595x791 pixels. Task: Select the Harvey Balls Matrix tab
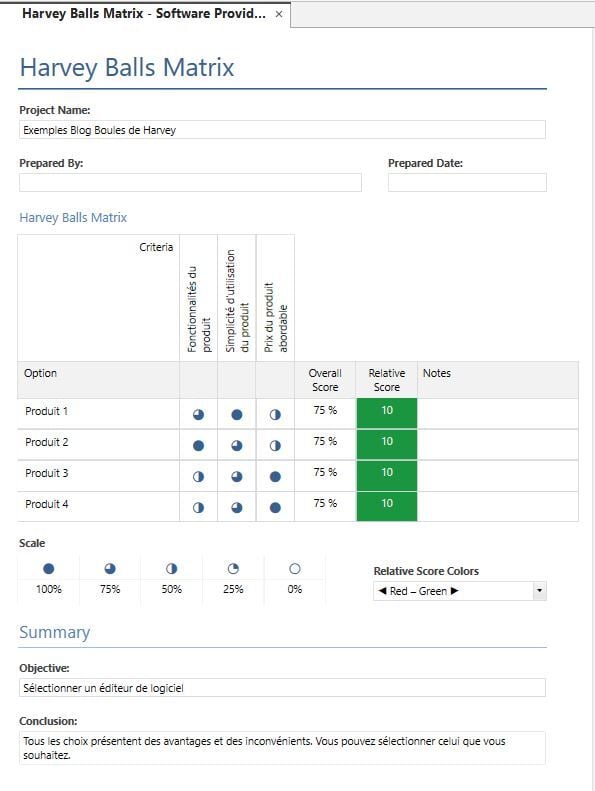144,14
